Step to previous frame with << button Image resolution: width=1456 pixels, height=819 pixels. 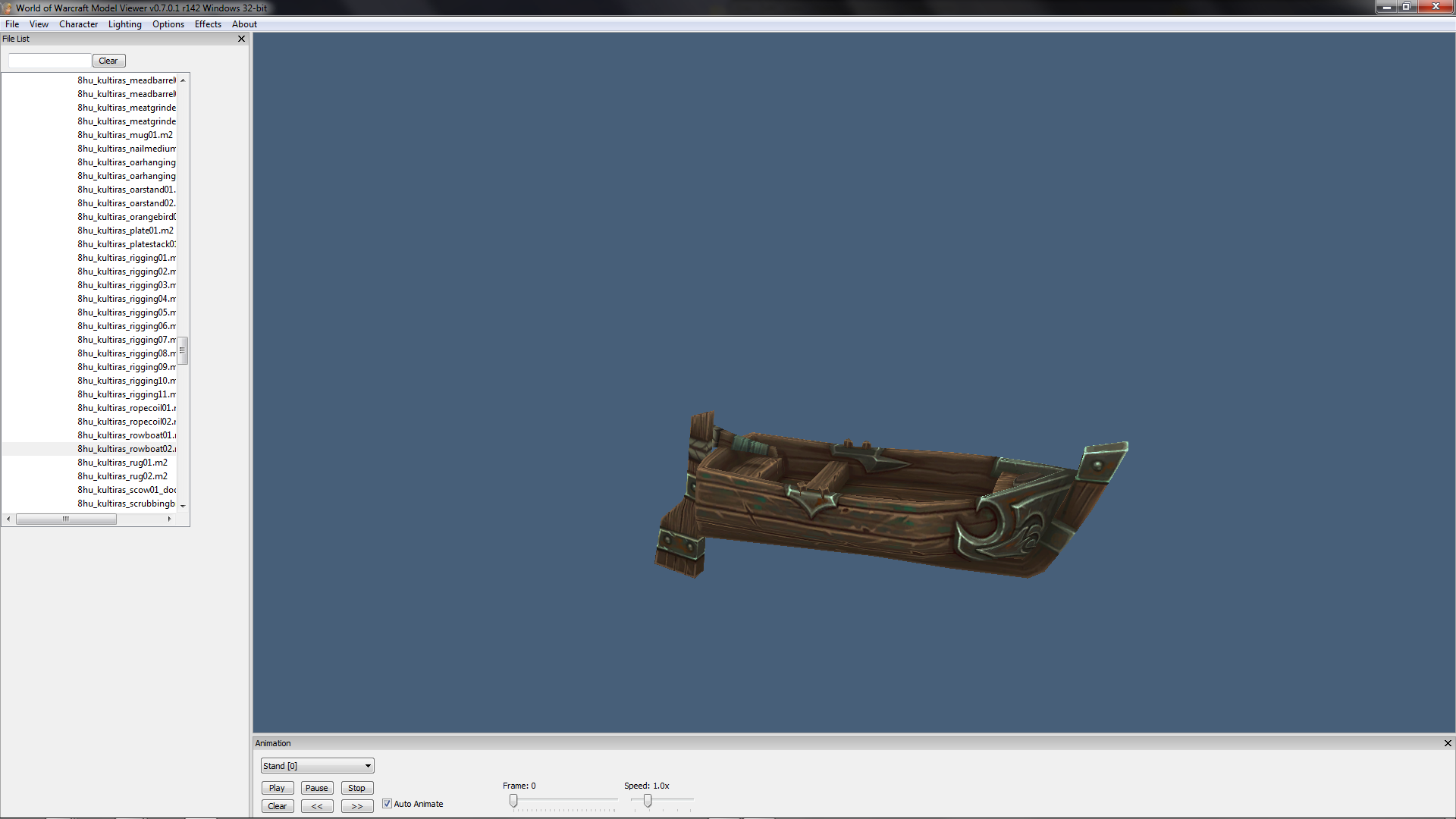(317, 806)
